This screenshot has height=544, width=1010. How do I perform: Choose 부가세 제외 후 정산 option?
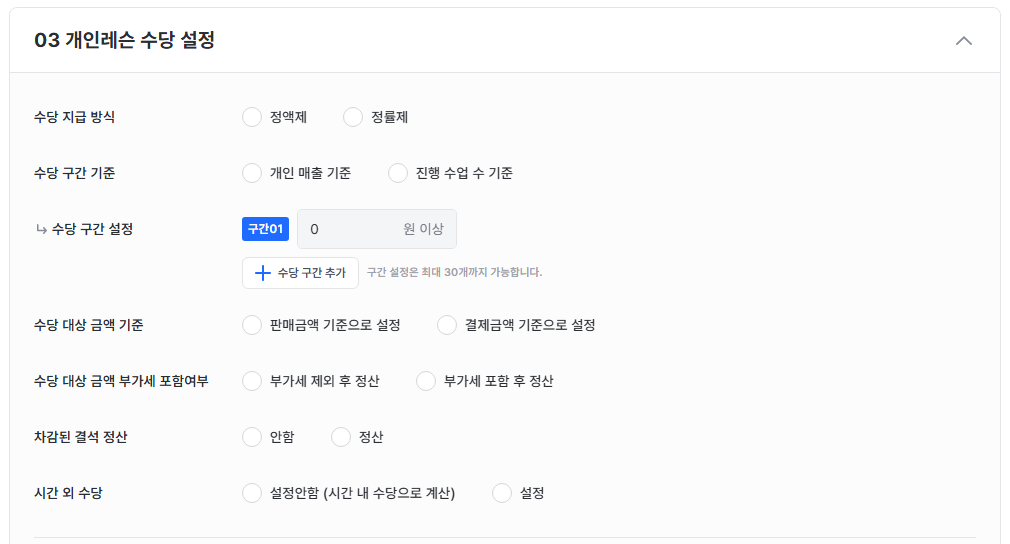252,381
